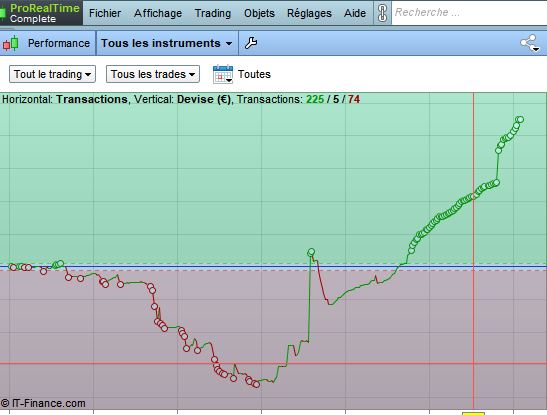
Task: Click the Toutes date label
Action: click(x=254, y=74)
